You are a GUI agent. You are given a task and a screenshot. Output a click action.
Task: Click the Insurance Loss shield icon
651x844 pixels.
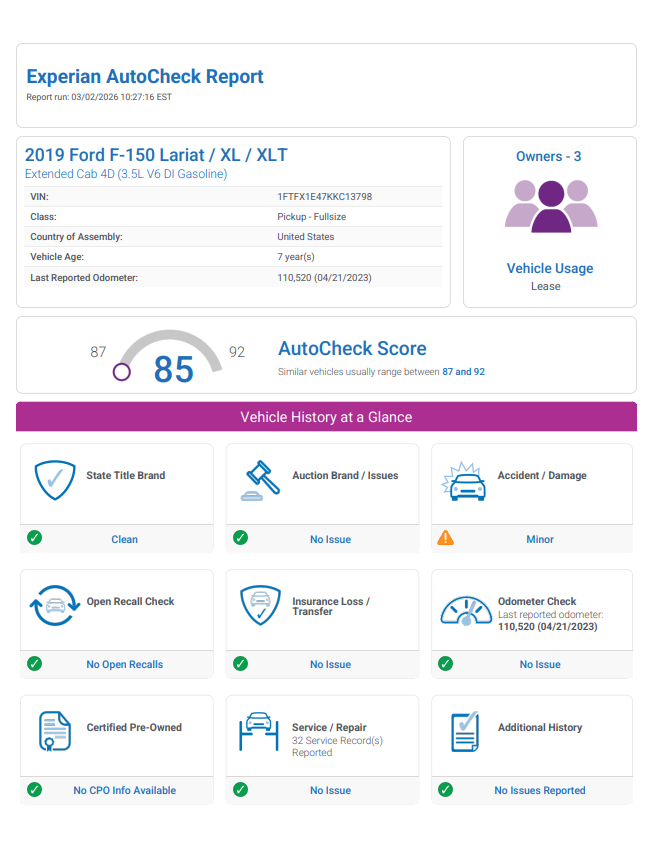pos(260,607)
